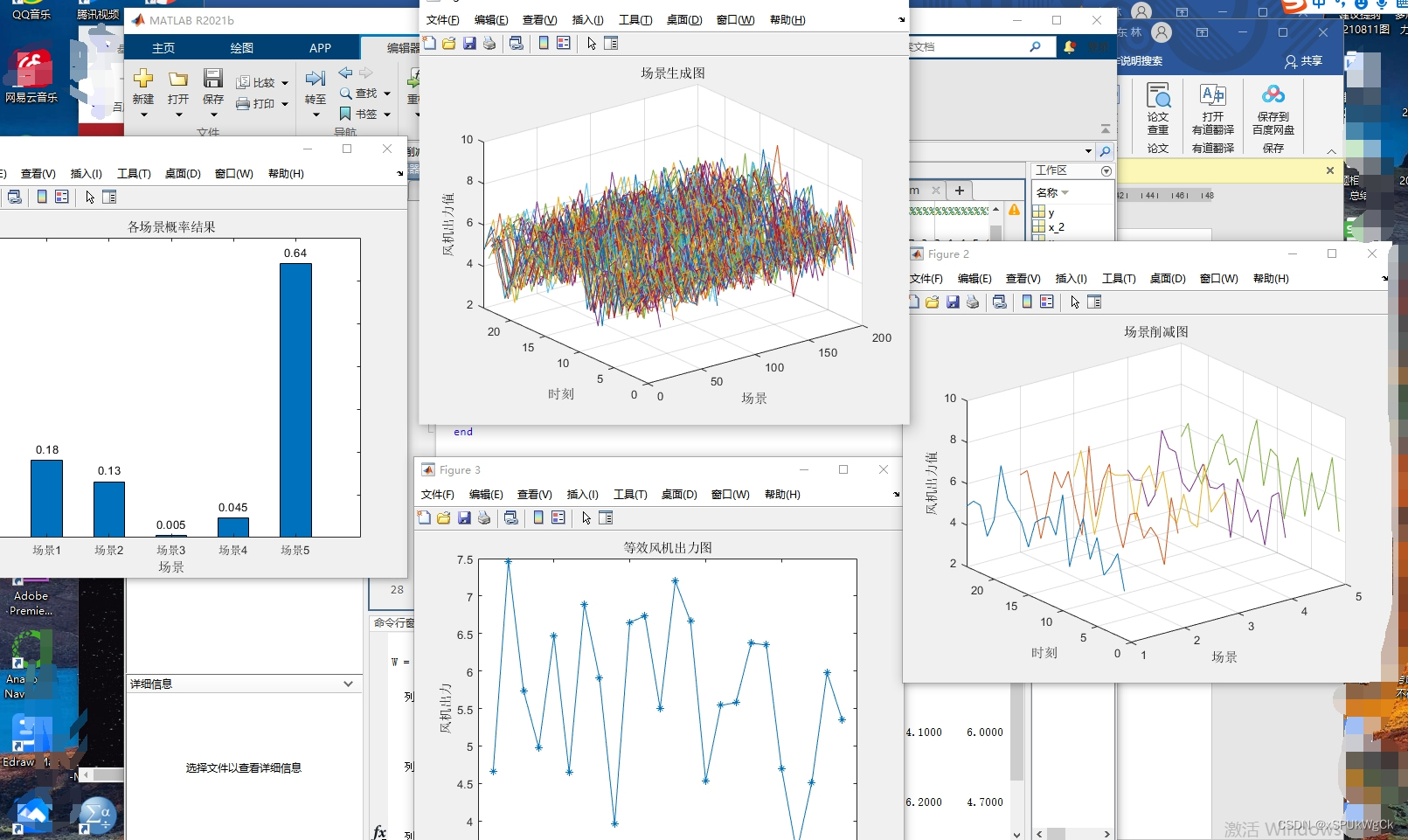Click Link Plot icon in 场景生成图 window
Screen dimensions: 1408x840
tap(517, 43)
